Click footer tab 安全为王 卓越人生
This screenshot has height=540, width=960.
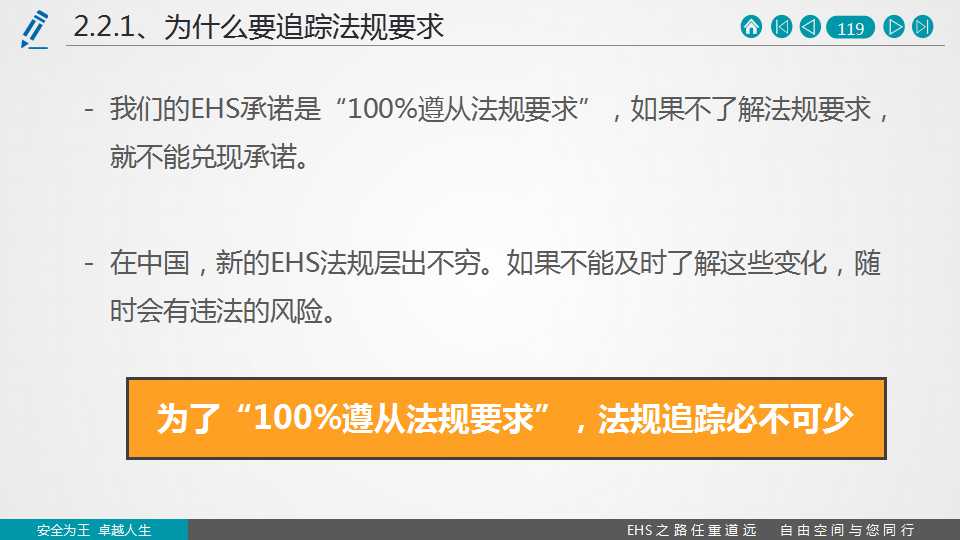point(94,530)
